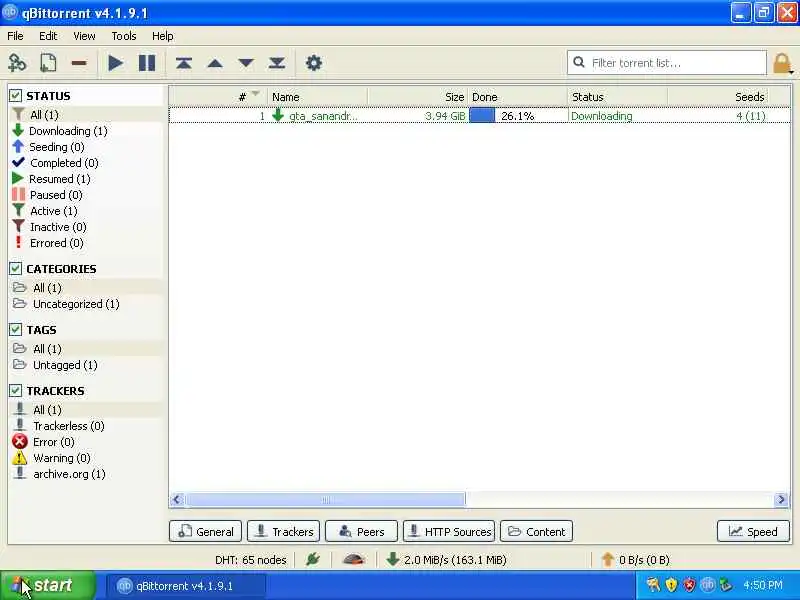Move torrent up in queue
Screen dimensions: 800x600
[x=215, y=63]
